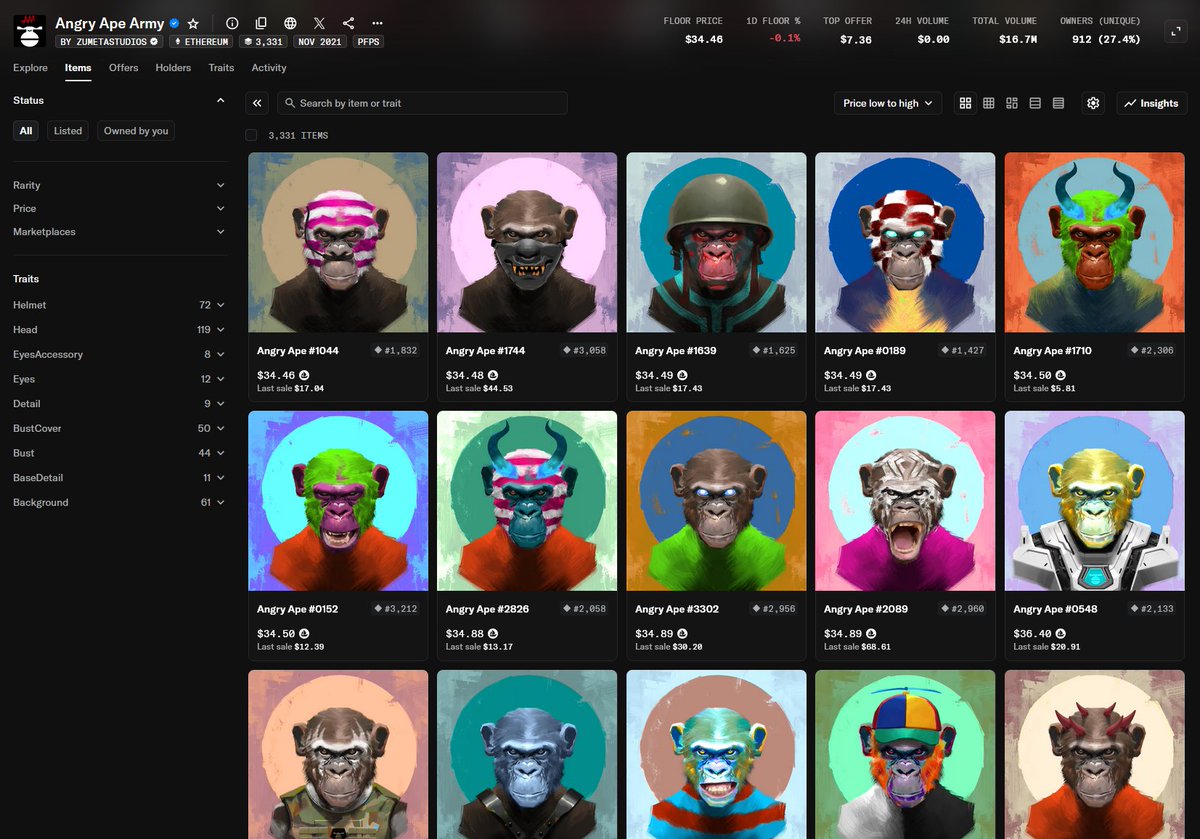Open the Items tab
This screenshot has width=1200, height=839.
coord(78,68)
